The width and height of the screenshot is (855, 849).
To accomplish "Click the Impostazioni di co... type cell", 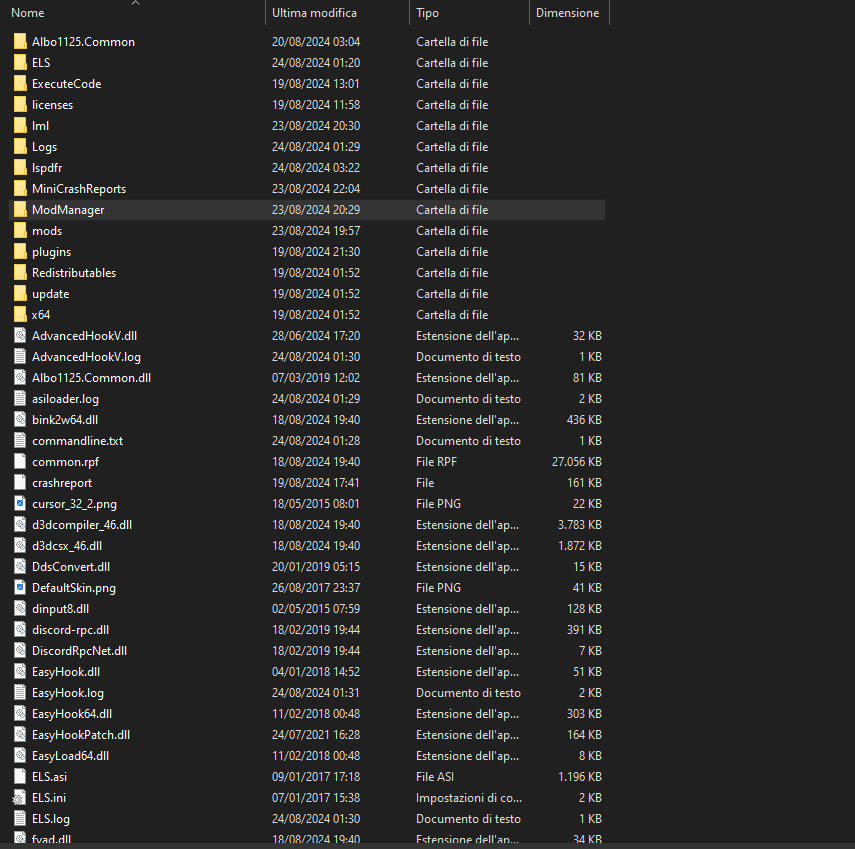I will click(x=469, y=798).
